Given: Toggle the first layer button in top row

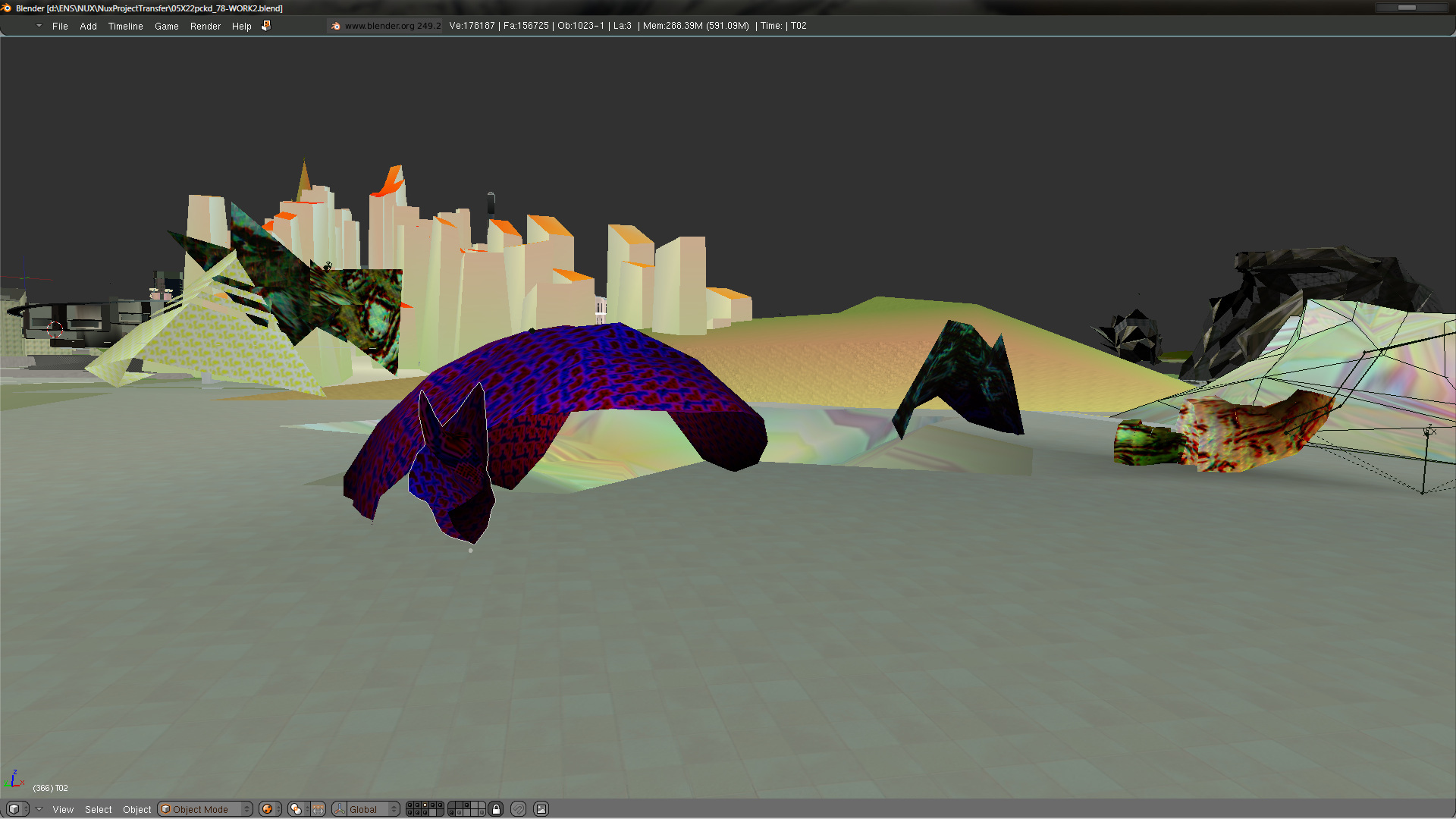Looking at the screenshot, I should 409,805.
